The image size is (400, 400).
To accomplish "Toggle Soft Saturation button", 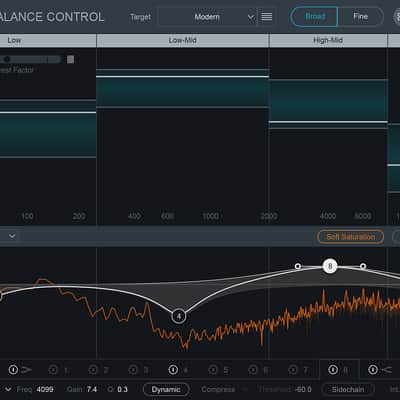I will [350, 237].
